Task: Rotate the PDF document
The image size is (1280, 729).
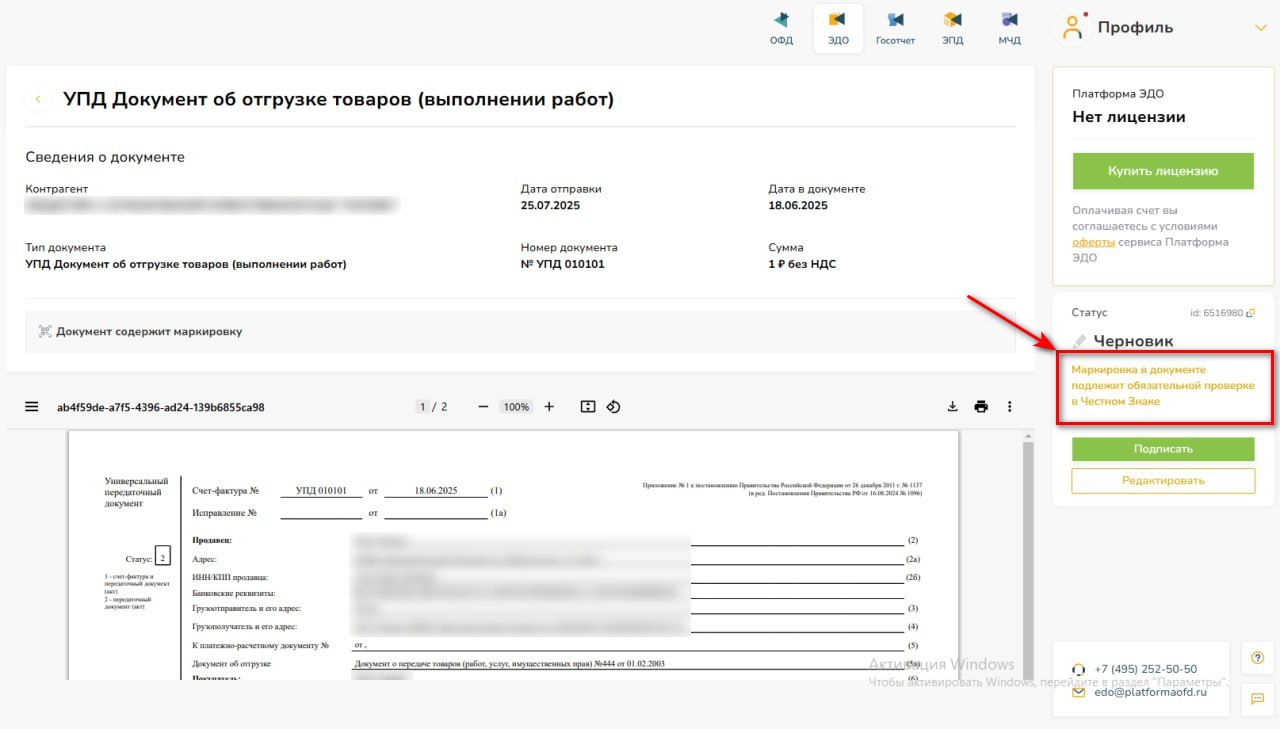Action: click(x=614, y=407)
